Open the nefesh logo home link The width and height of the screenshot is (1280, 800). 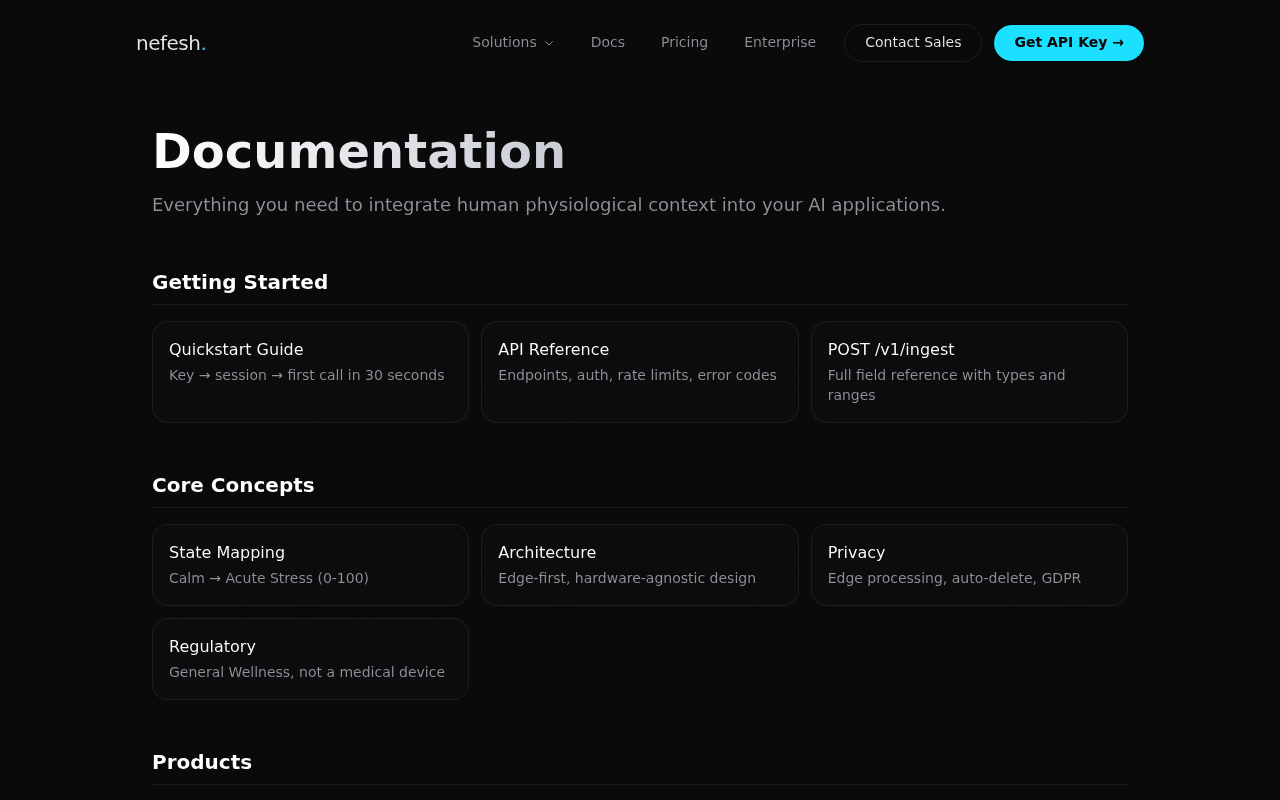coord(171,43)
